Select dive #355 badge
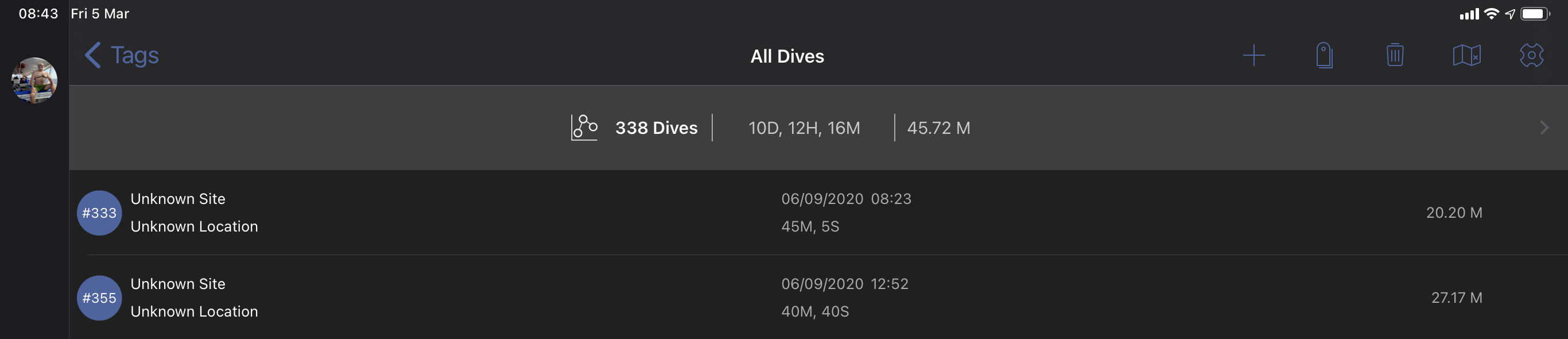This screenshot has height=339, width=1568. (x=99, y=298)
